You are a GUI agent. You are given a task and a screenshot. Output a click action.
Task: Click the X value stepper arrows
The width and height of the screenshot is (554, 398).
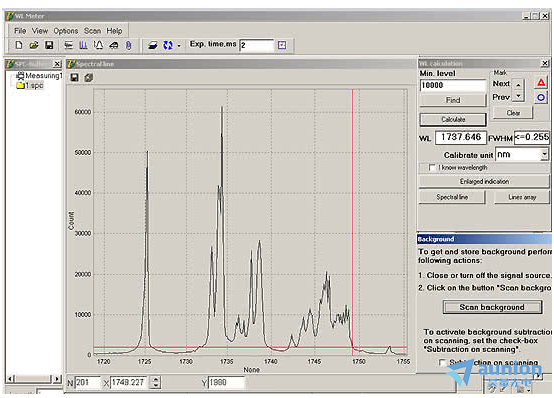click(155, 382)
